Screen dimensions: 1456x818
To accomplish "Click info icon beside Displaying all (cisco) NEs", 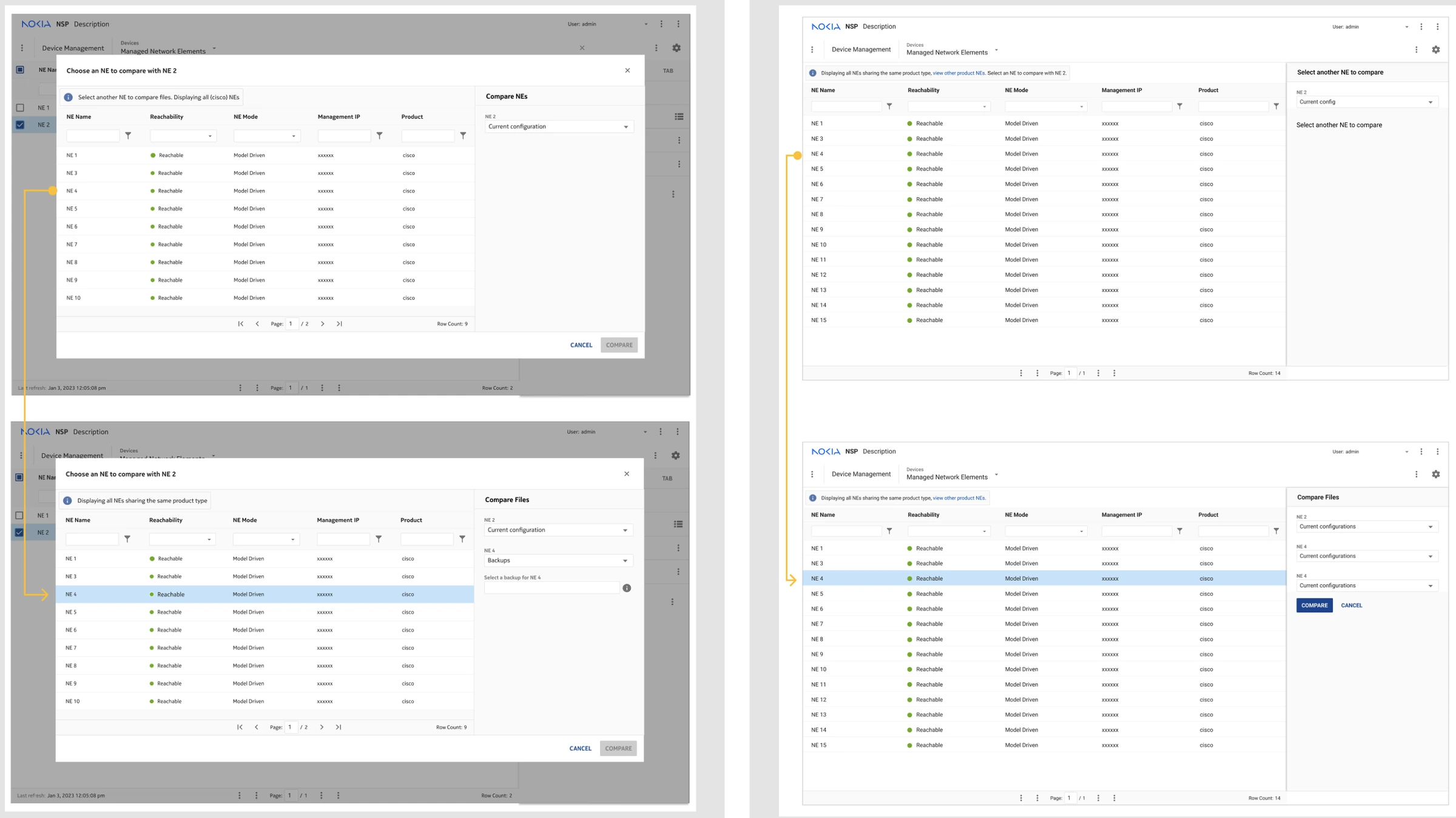I will pos(68,97).
